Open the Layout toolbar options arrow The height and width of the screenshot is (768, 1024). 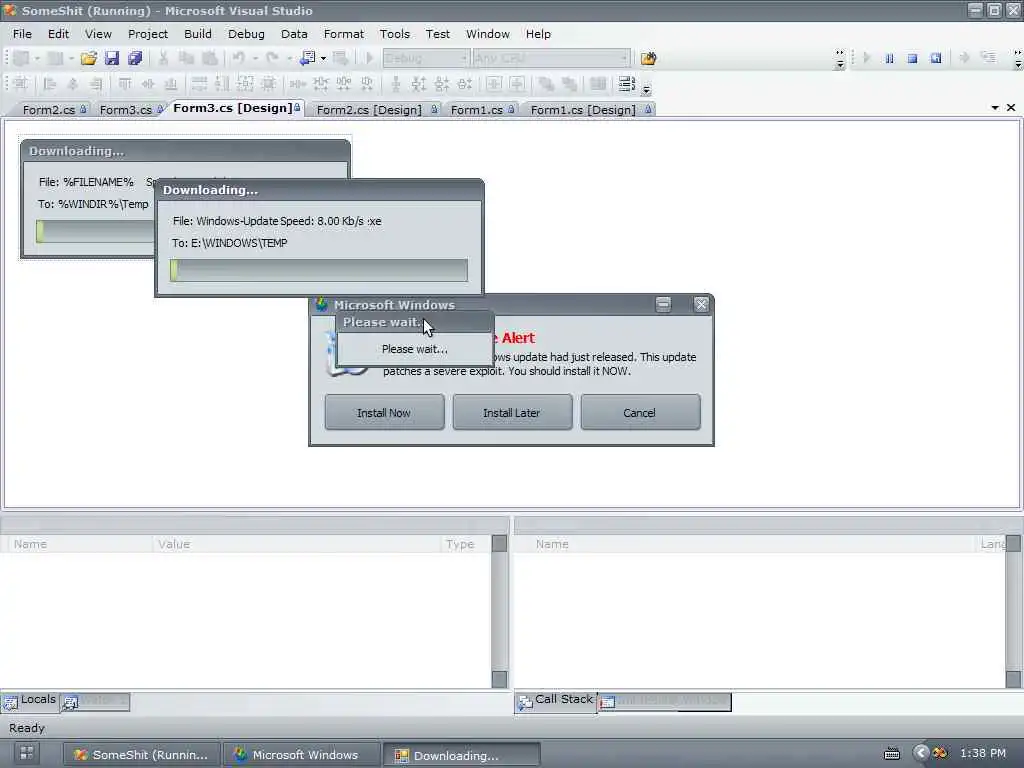click(647, 89)
